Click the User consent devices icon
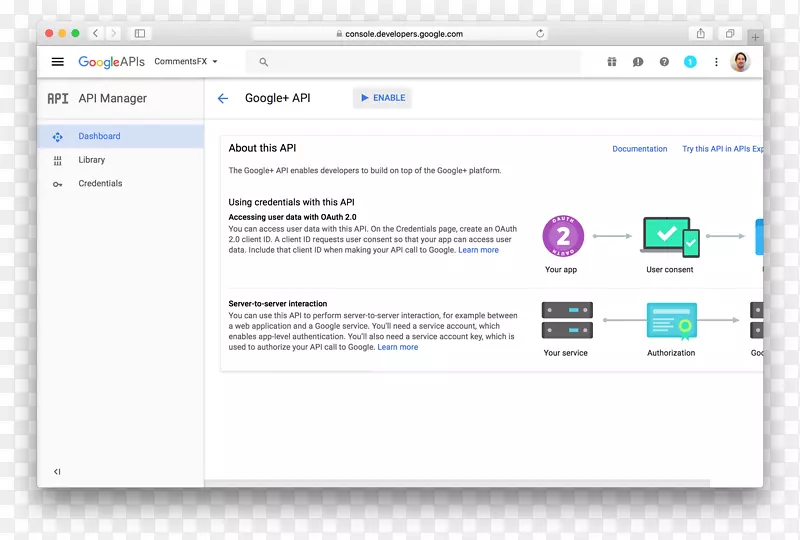 670,237
